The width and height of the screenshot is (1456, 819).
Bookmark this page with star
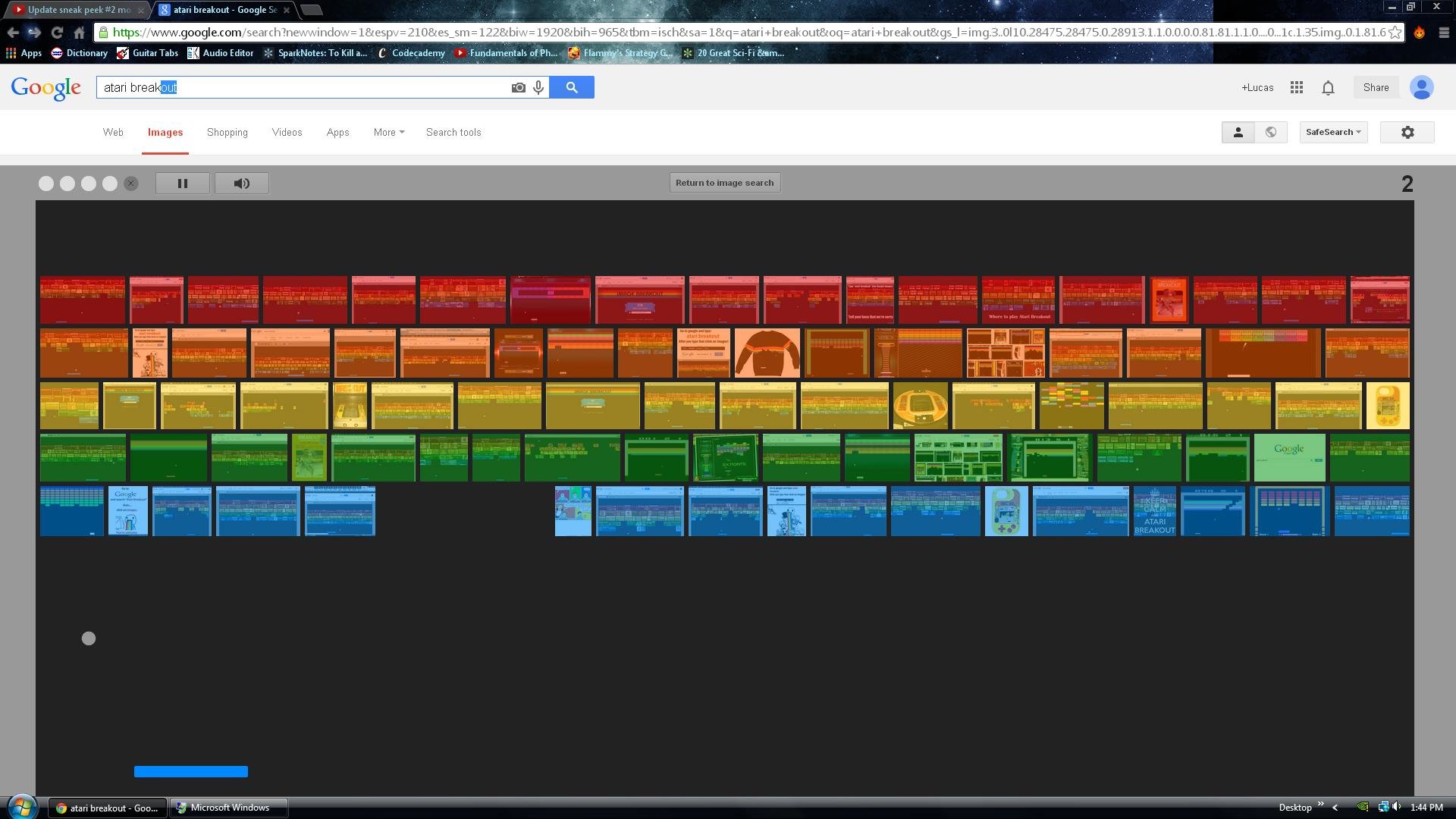pyautogui.click(x=1395, y=32)
